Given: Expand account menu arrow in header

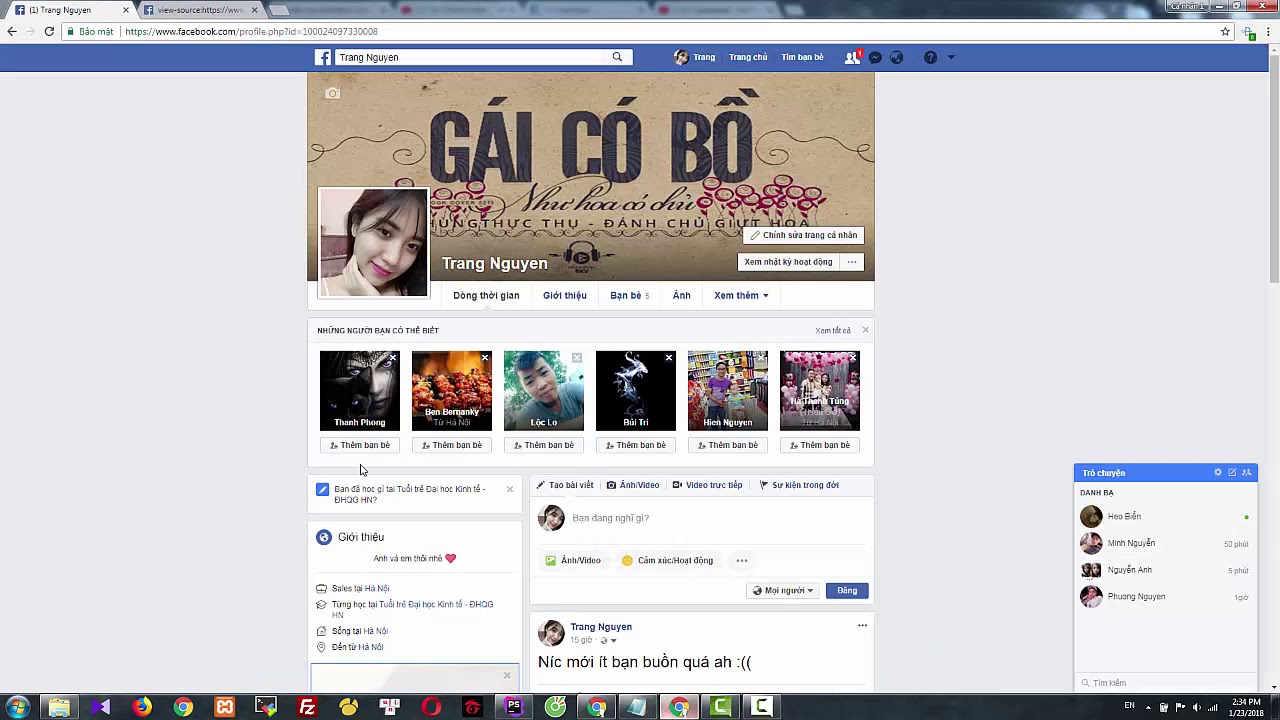Looking at the screenshot, I should (951, 57).
